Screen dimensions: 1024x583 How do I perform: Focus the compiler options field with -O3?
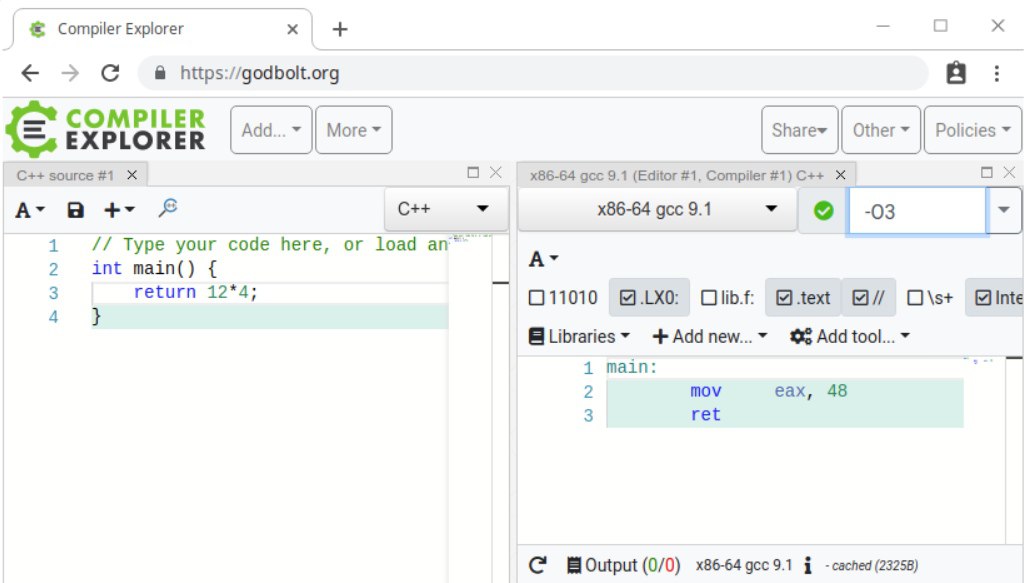tap(917, 211)
